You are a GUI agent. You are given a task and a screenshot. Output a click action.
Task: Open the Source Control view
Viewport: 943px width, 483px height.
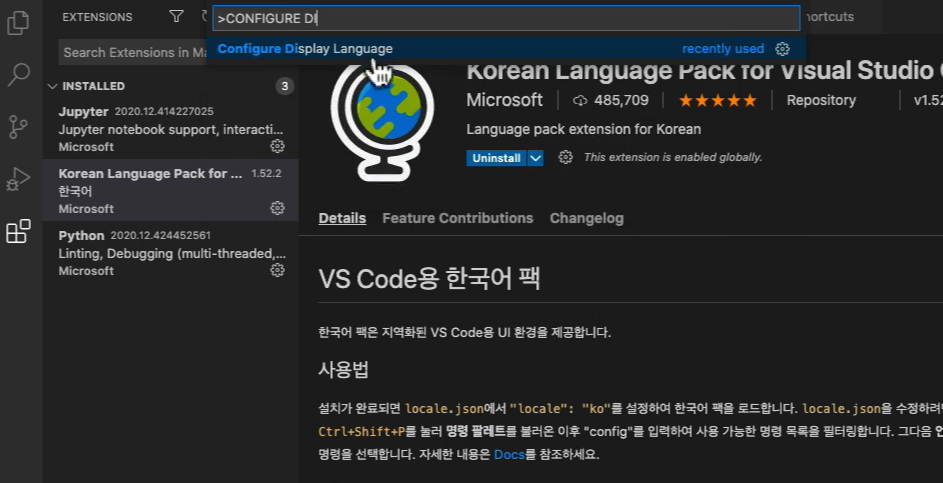pyautogui.click(x=18, y=127)
